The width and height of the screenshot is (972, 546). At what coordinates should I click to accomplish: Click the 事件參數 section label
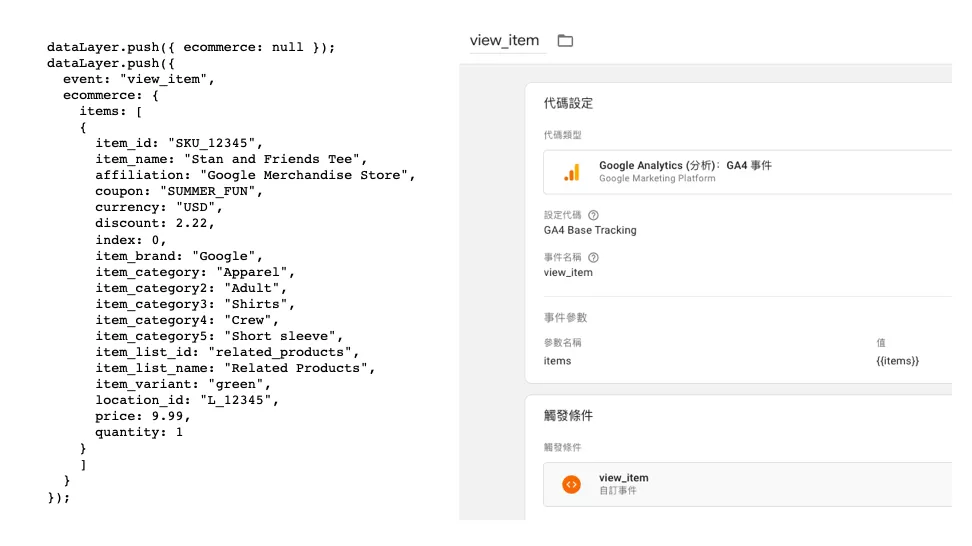(565, 317)
